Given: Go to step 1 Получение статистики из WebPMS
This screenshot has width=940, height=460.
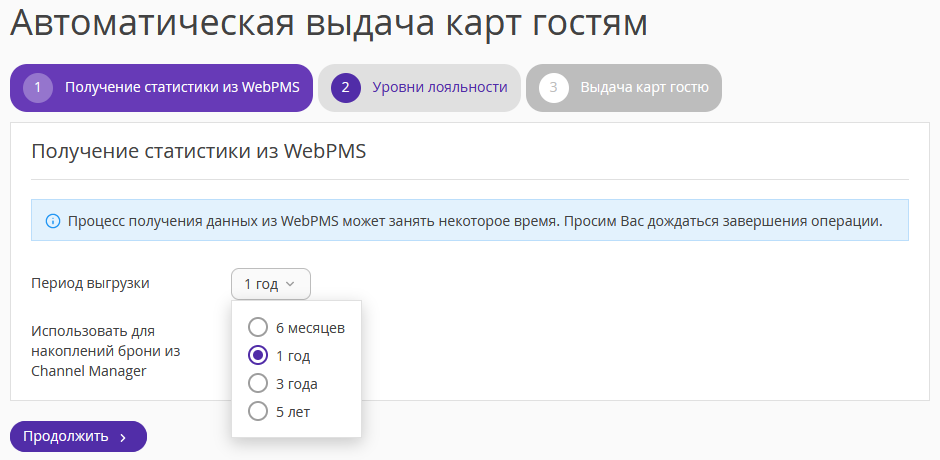Looking at the screenshot, I should [161, 88].
